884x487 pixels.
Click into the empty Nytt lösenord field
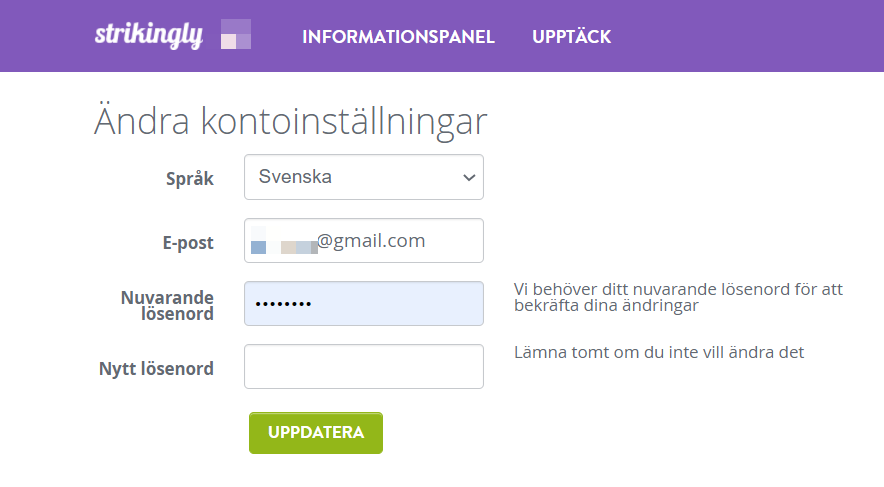tap(364, 366)
